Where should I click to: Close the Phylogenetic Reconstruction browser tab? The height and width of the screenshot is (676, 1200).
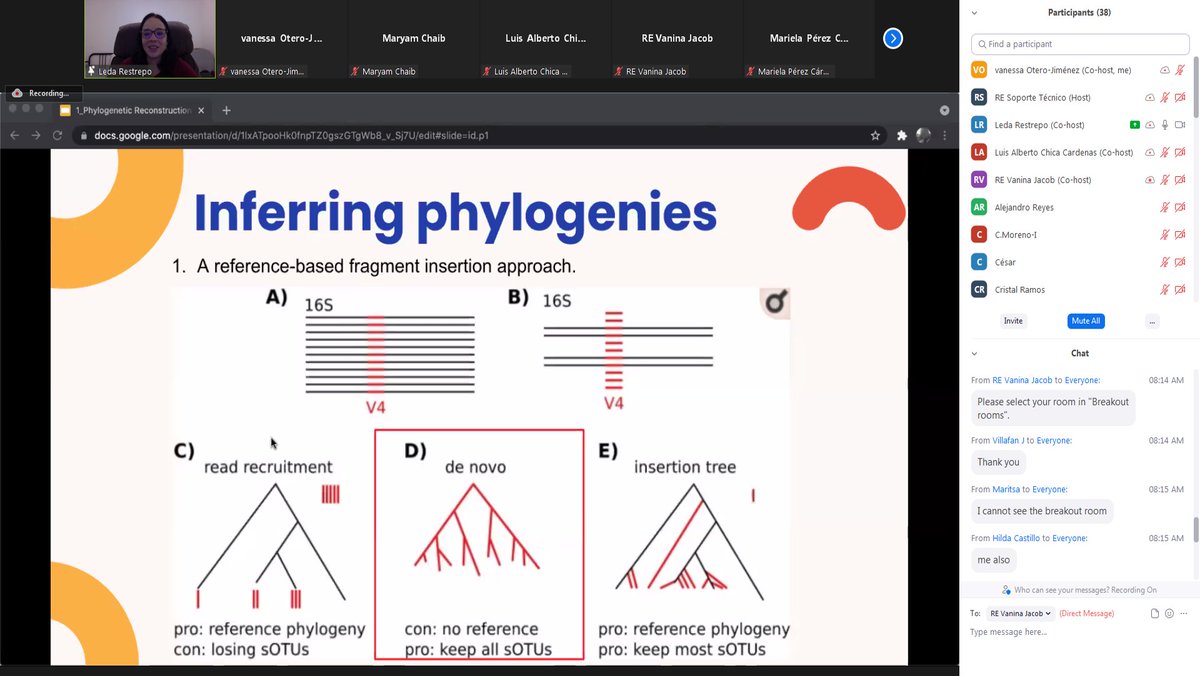pyautogui.click(x=201, y=110)
